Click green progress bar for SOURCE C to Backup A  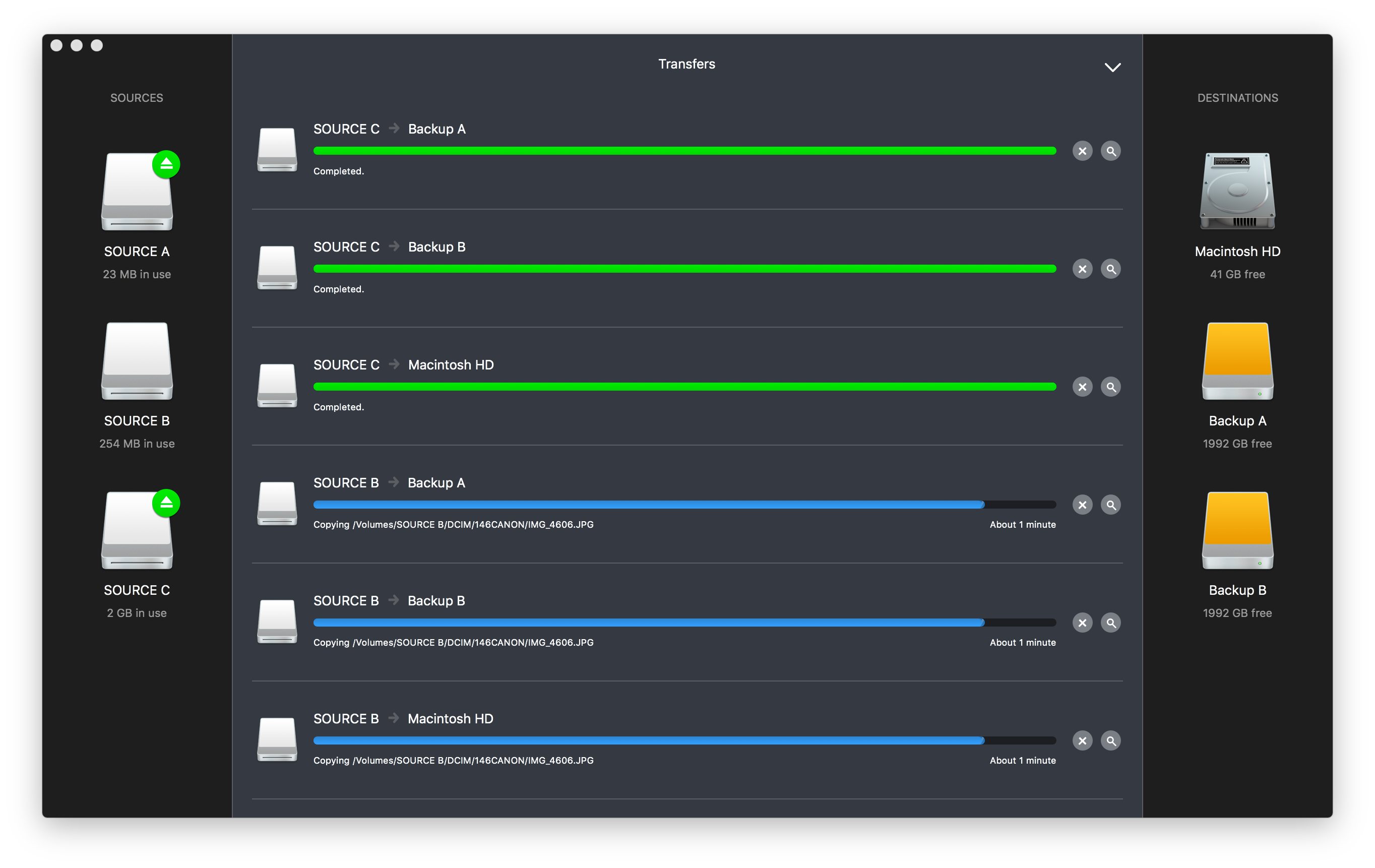point(684,151)
